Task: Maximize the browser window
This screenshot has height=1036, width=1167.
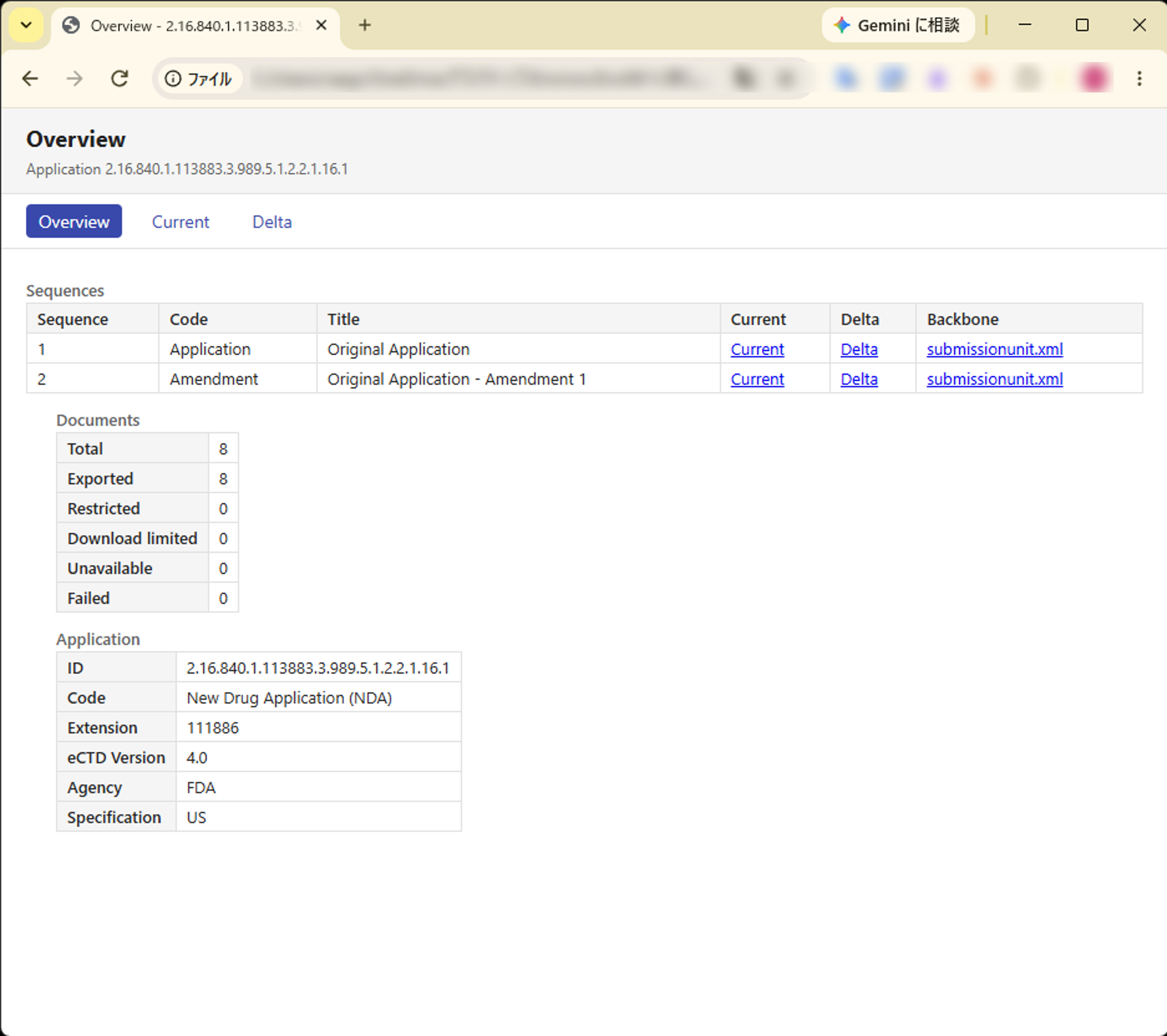Action: click(1082, 25)
